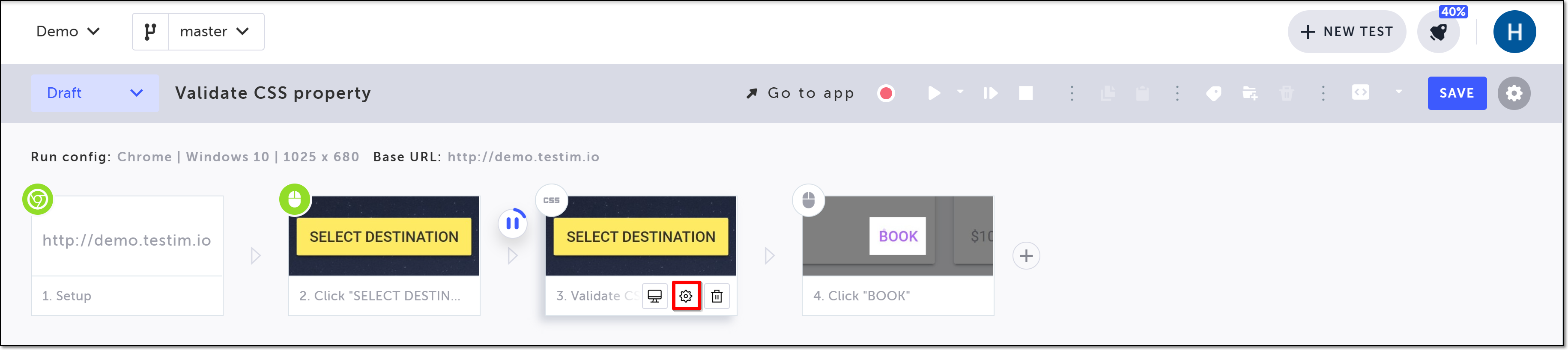Open test settings gear next to SAVE
This screenshot has height=350, width=1568.
(x=1514, y=93)
